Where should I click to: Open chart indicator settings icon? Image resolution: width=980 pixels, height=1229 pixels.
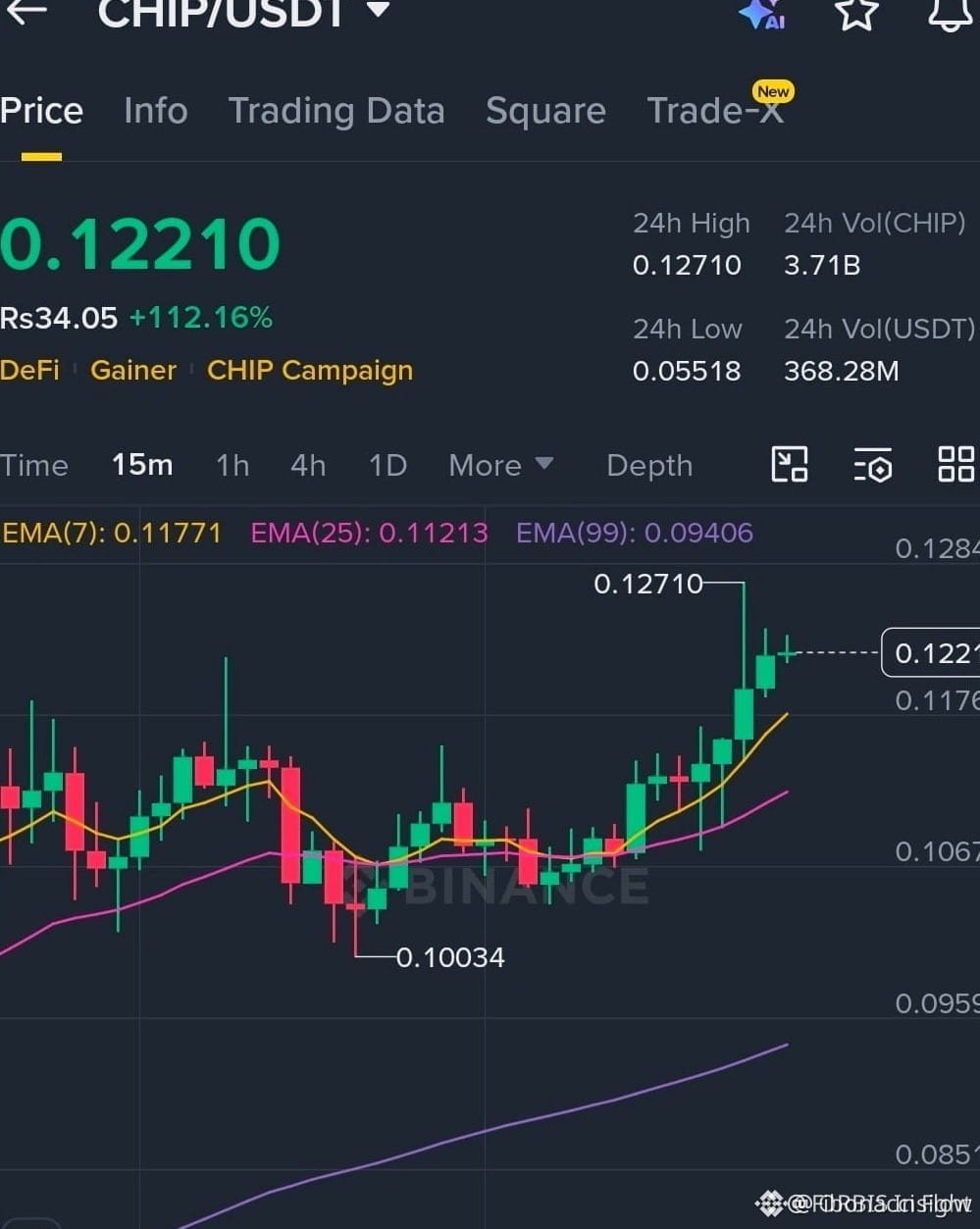tap(872, 465)
